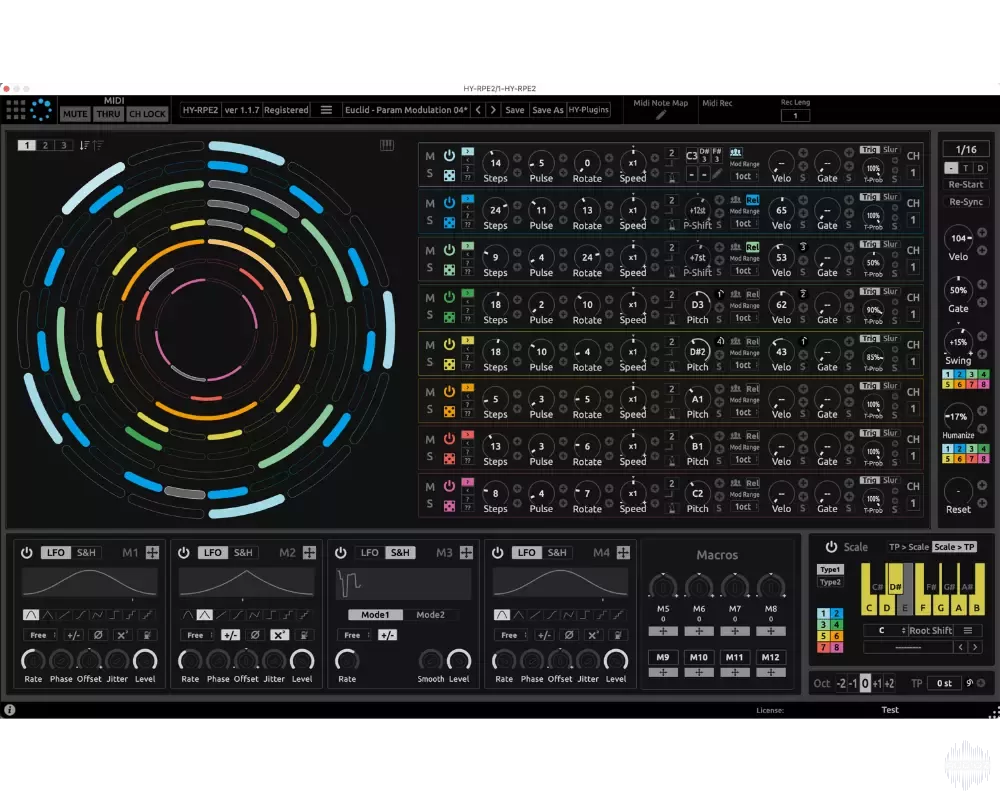
Task: Open the scale root note C dropdown
Action: click(885, 630)
